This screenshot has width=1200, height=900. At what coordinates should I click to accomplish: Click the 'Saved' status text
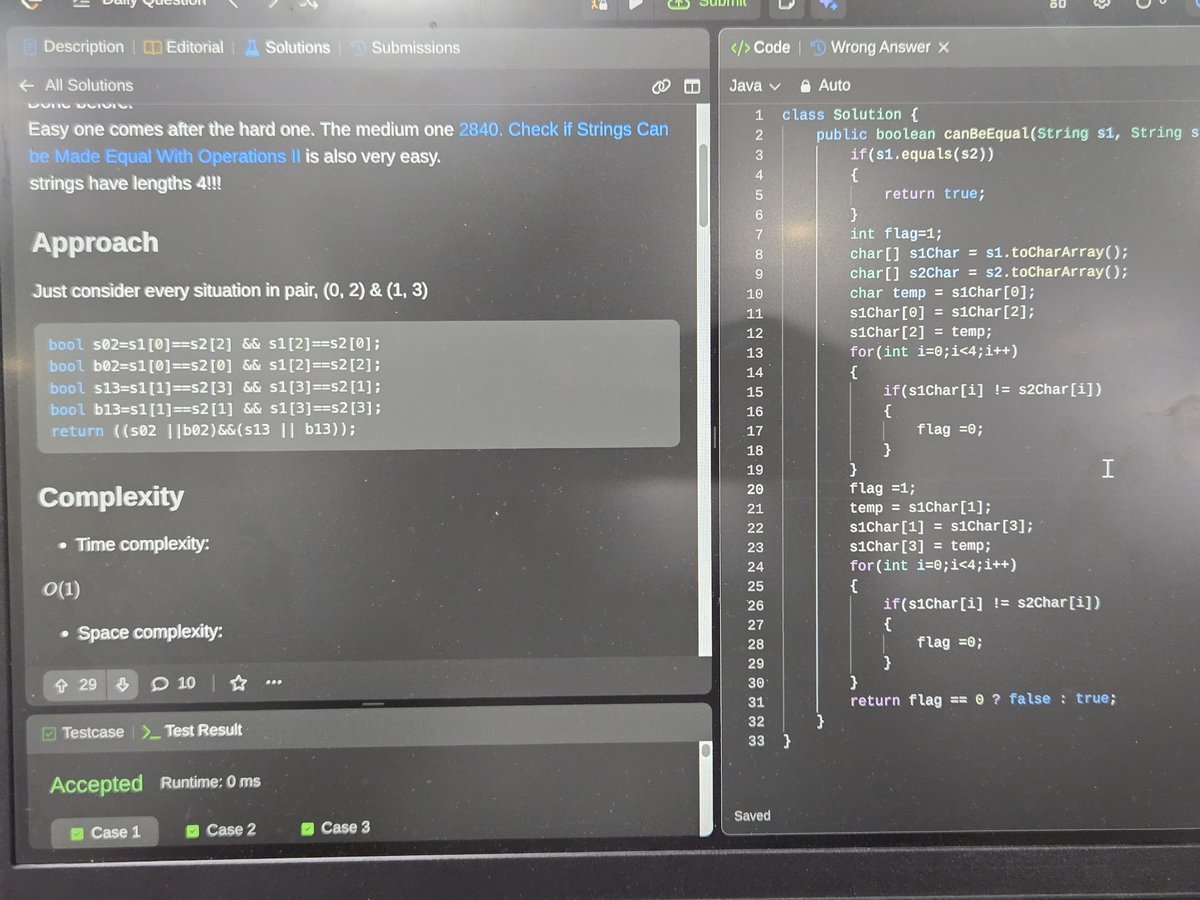click(752, 815)
